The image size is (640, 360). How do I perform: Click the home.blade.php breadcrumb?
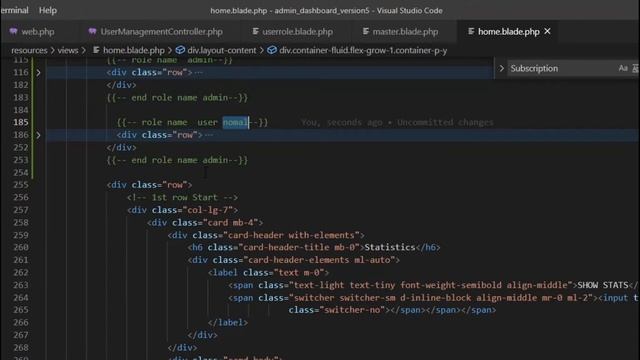133,50
